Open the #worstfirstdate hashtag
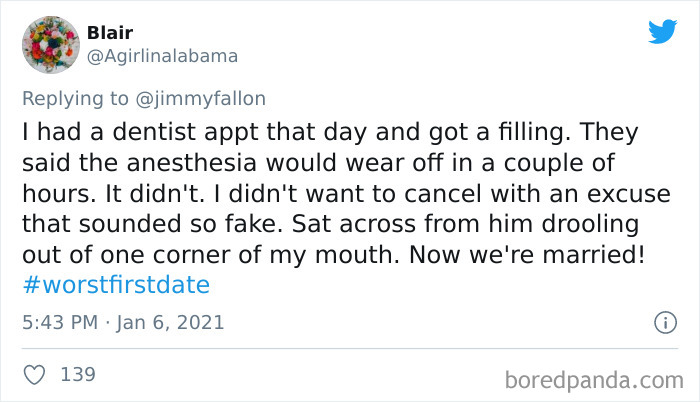This screenshot has width=700, height=402. coord(116,285)
